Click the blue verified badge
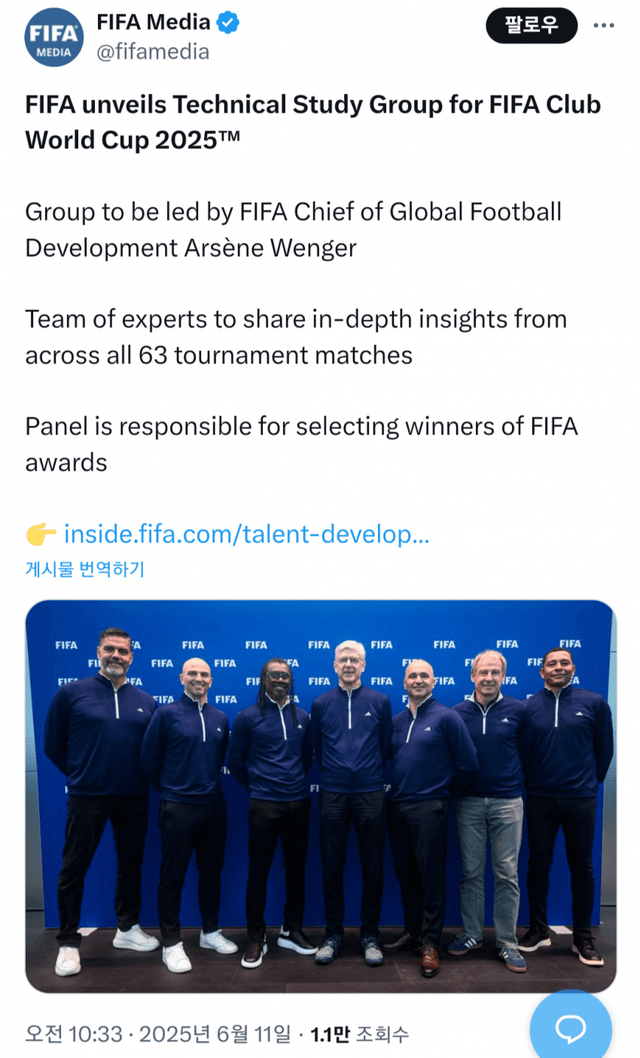This screenshot has height=1058, width=640. coord(231,21)
